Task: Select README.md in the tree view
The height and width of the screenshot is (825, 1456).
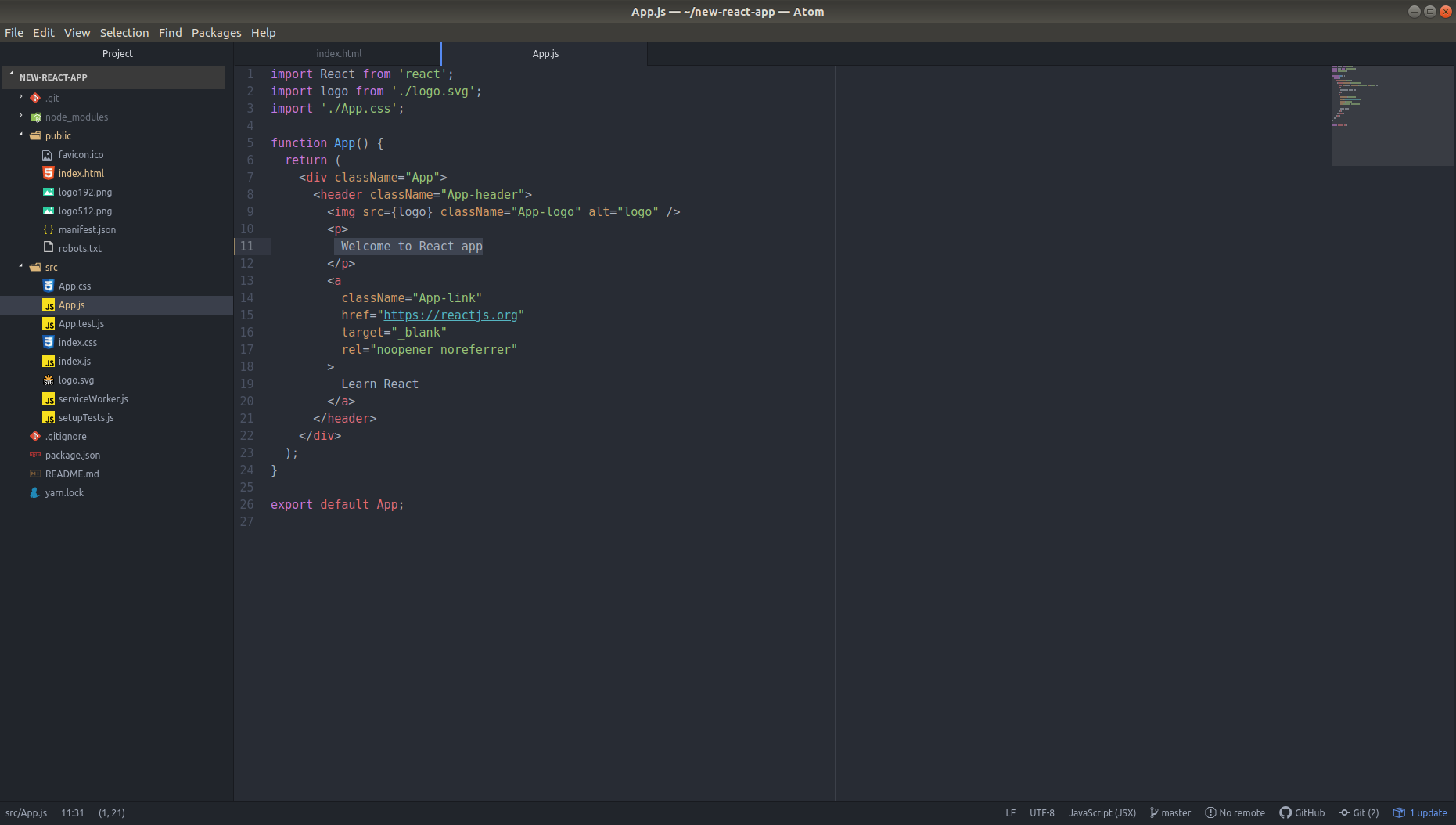Action: tap(117, 474)
